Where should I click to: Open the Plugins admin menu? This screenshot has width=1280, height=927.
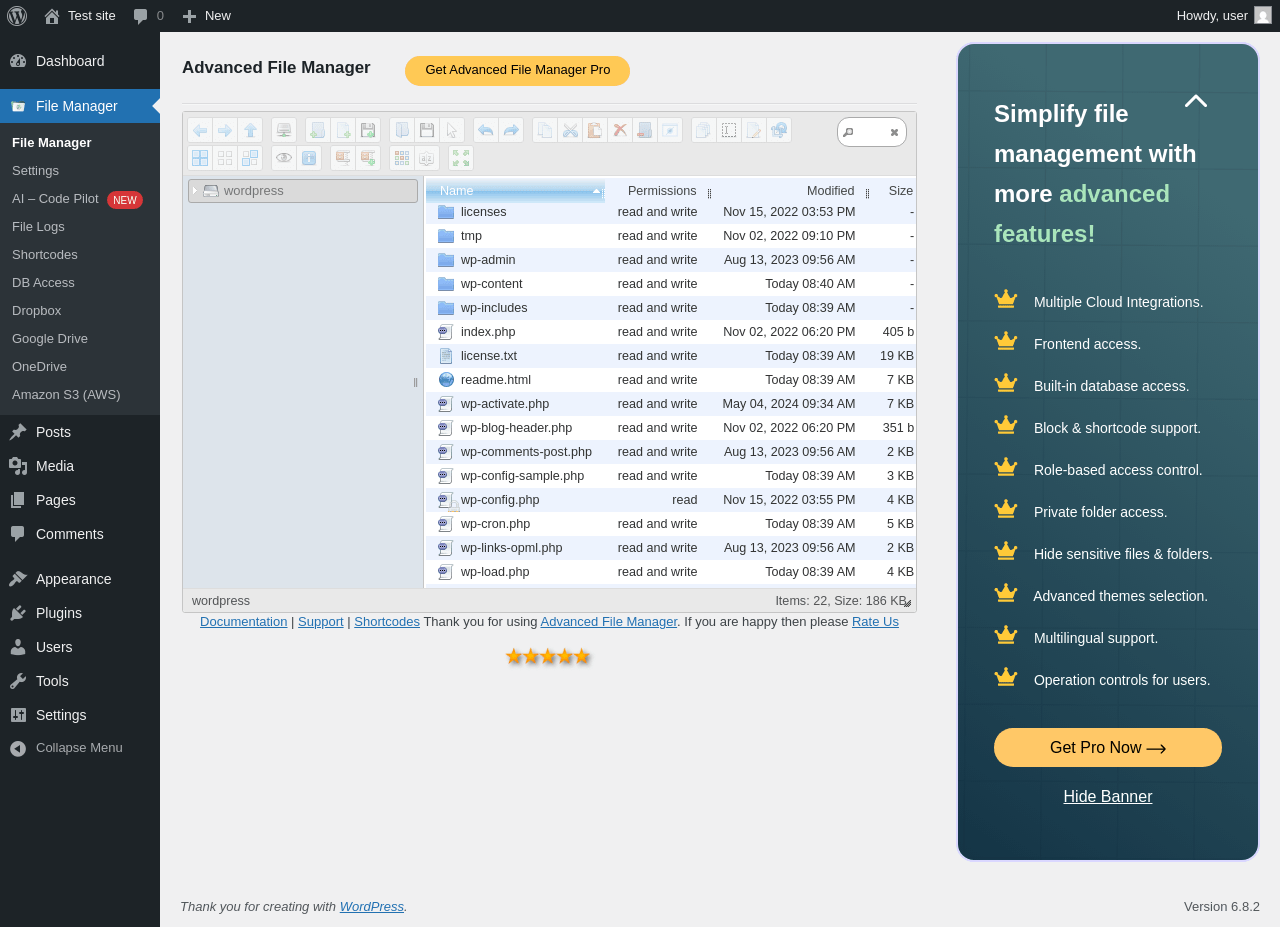(80, 613)
